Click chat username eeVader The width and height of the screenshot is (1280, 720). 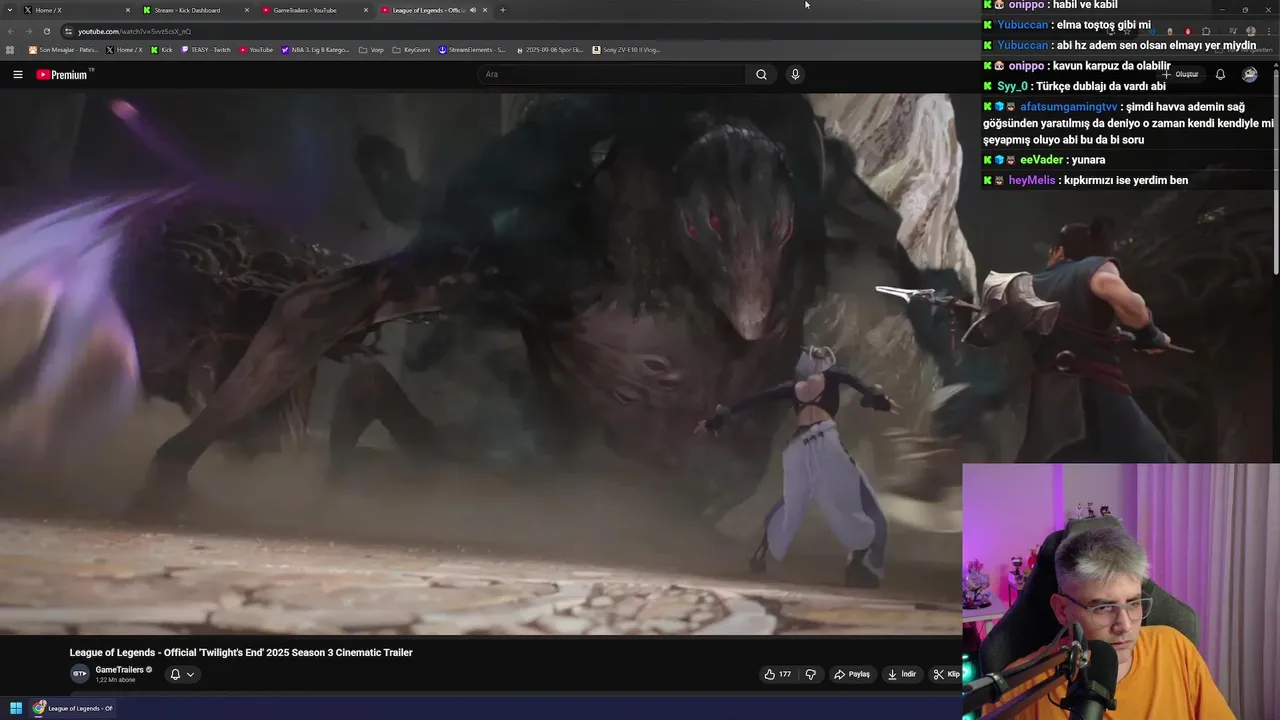tap(1041, 160)
